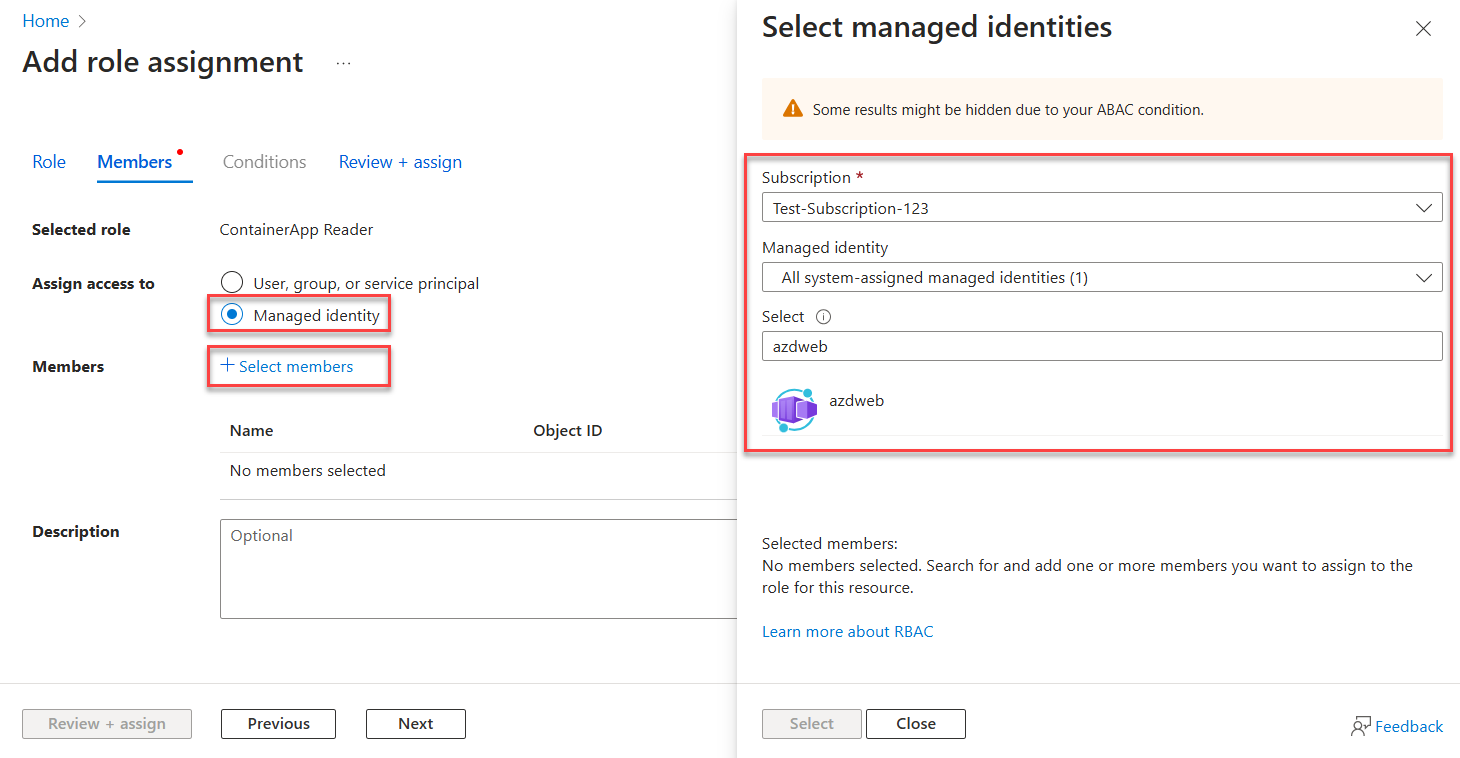Click the warning icon in ABAC notice
This screenshot has width=1460, height=758.
click(x=793, y=109)
